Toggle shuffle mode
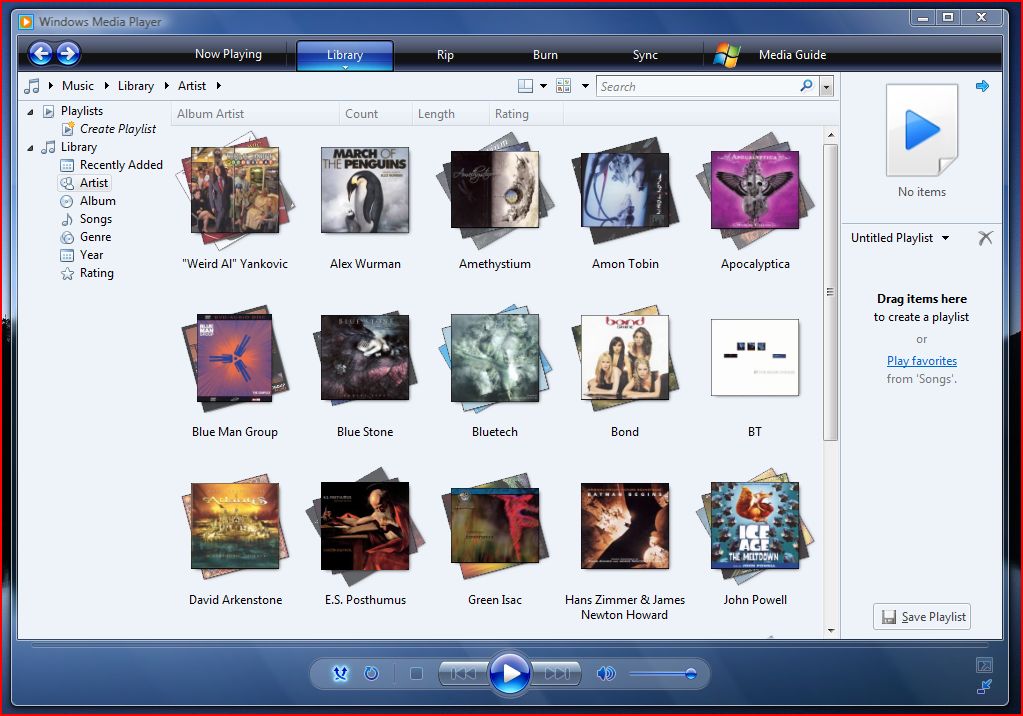 click(341, 673)
